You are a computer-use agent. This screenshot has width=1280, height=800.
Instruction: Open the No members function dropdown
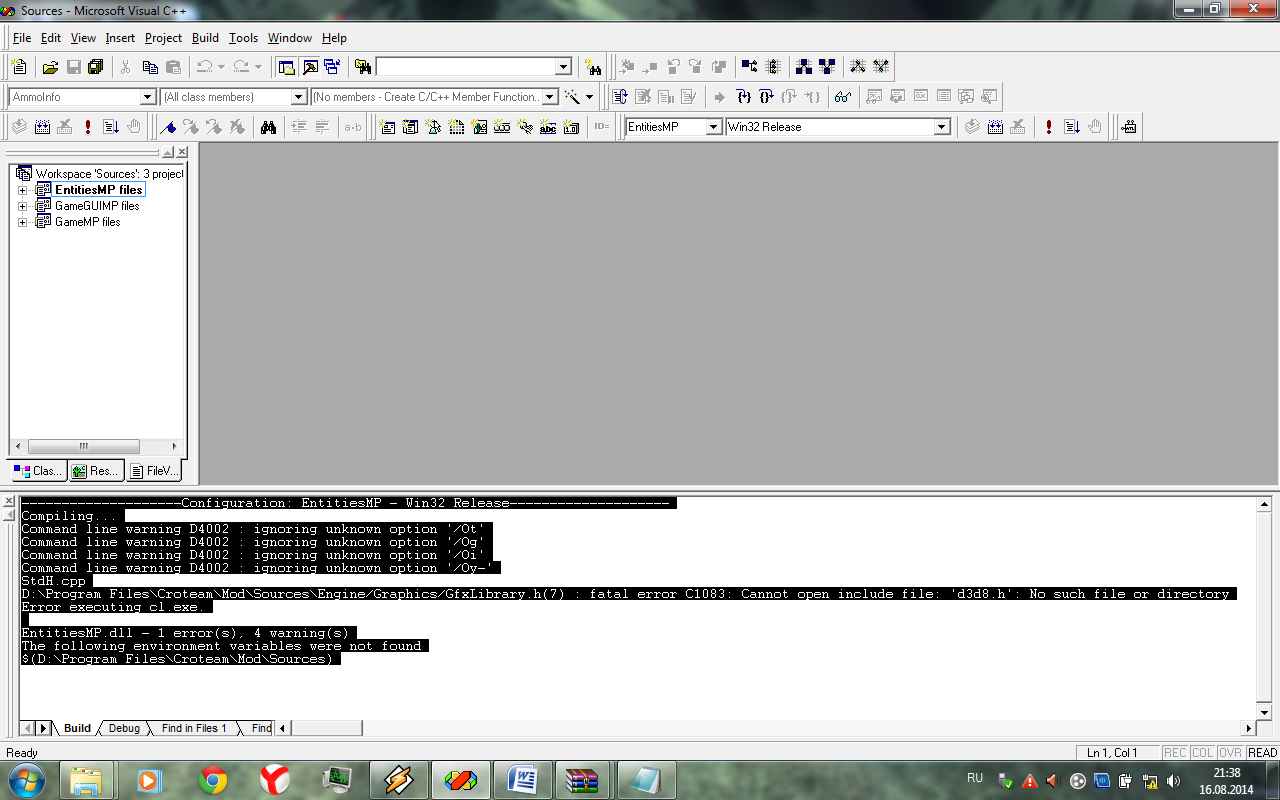[549, 97]
